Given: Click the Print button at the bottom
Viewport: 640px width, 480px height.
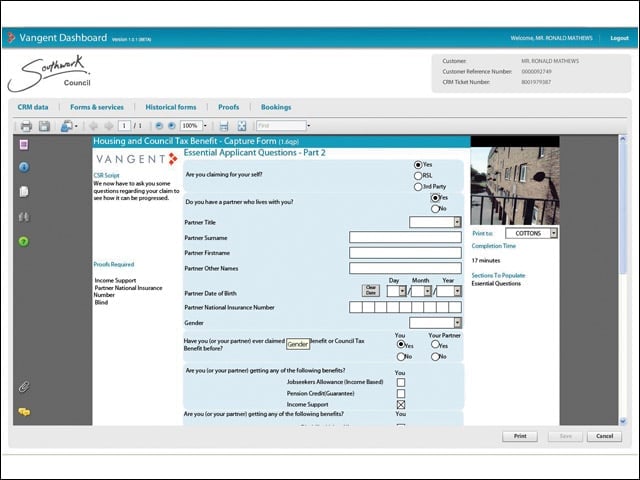Looking at the screenshot, I should point(520,436).
